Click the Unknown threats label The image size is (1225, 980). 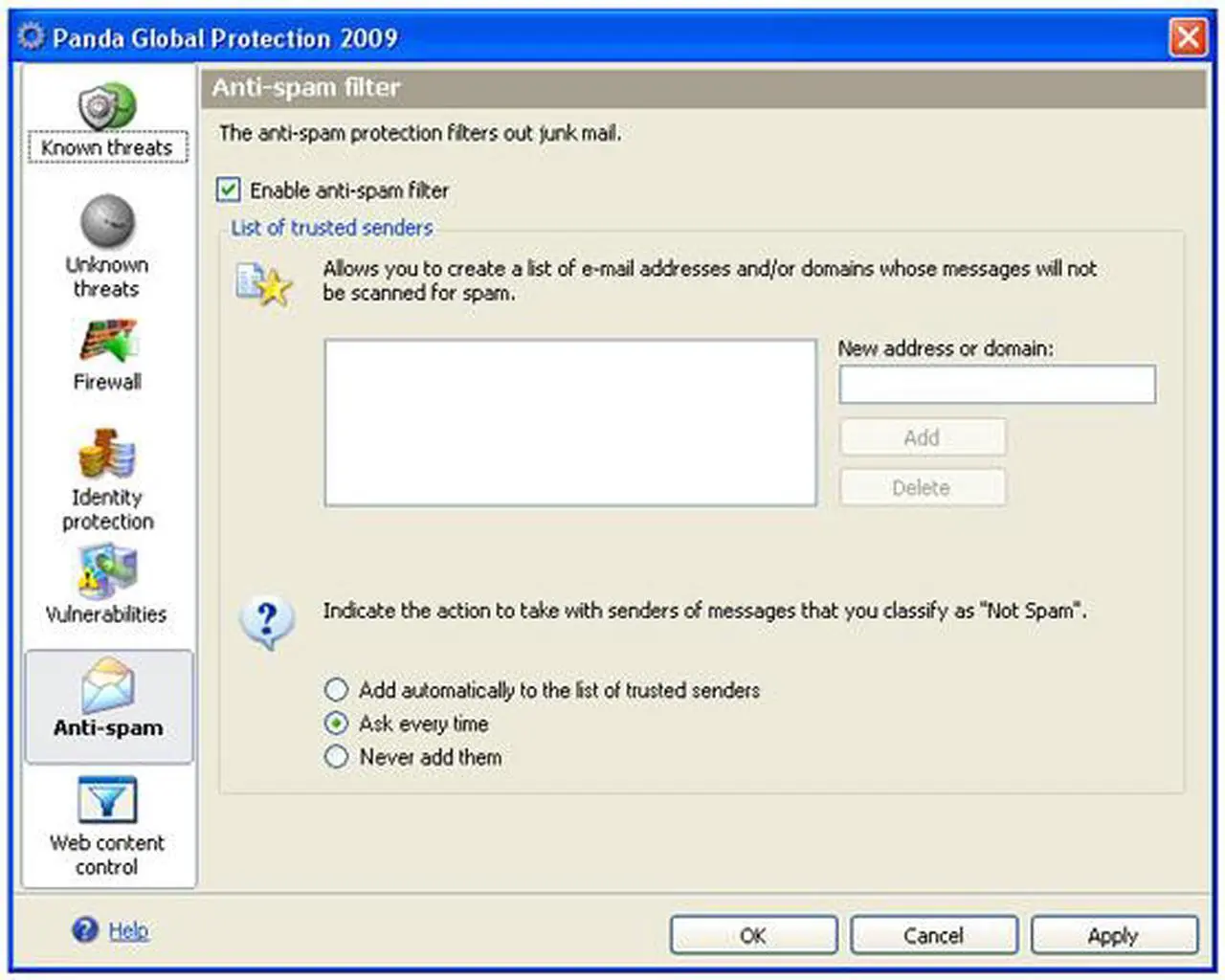(107, 277)
